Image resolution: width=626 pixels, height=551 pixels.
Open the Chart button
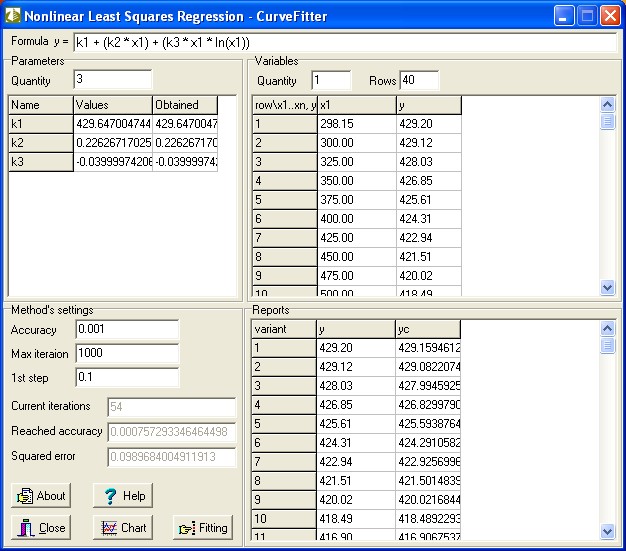pyautogui.click(x=122, y=528)
